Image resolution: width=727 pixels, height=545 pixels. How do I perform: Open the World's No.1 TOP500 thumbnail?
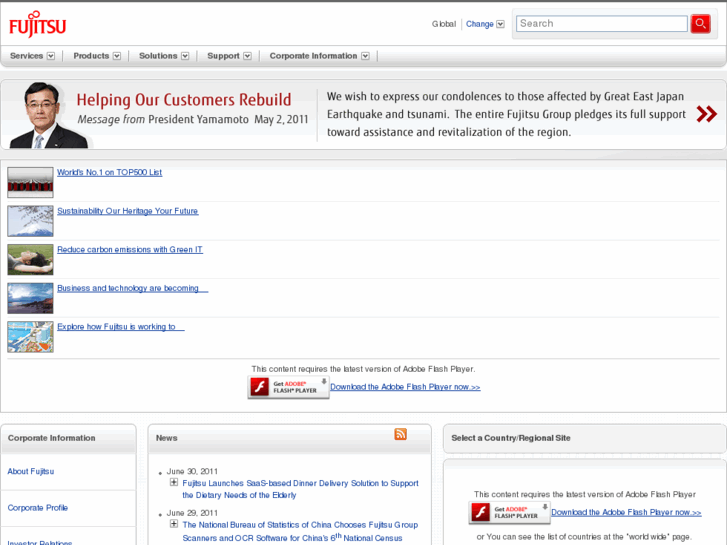click(x=31, y=182)
